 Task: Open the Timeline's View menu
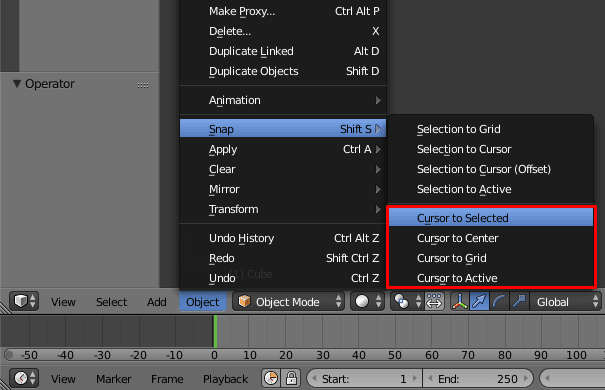pos(63,379)
